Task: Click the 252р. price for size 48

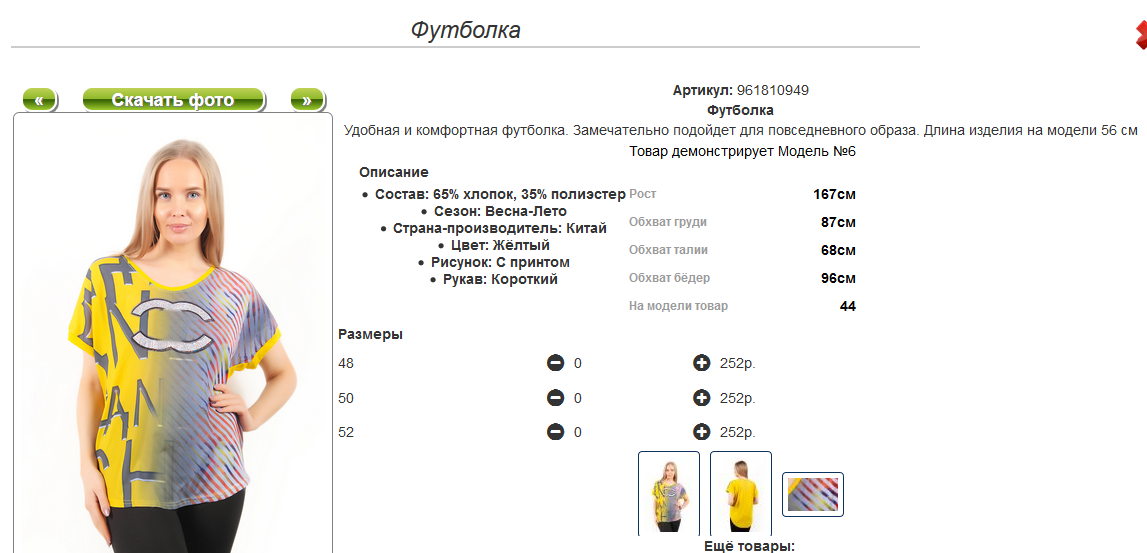Action: point(737,363)
